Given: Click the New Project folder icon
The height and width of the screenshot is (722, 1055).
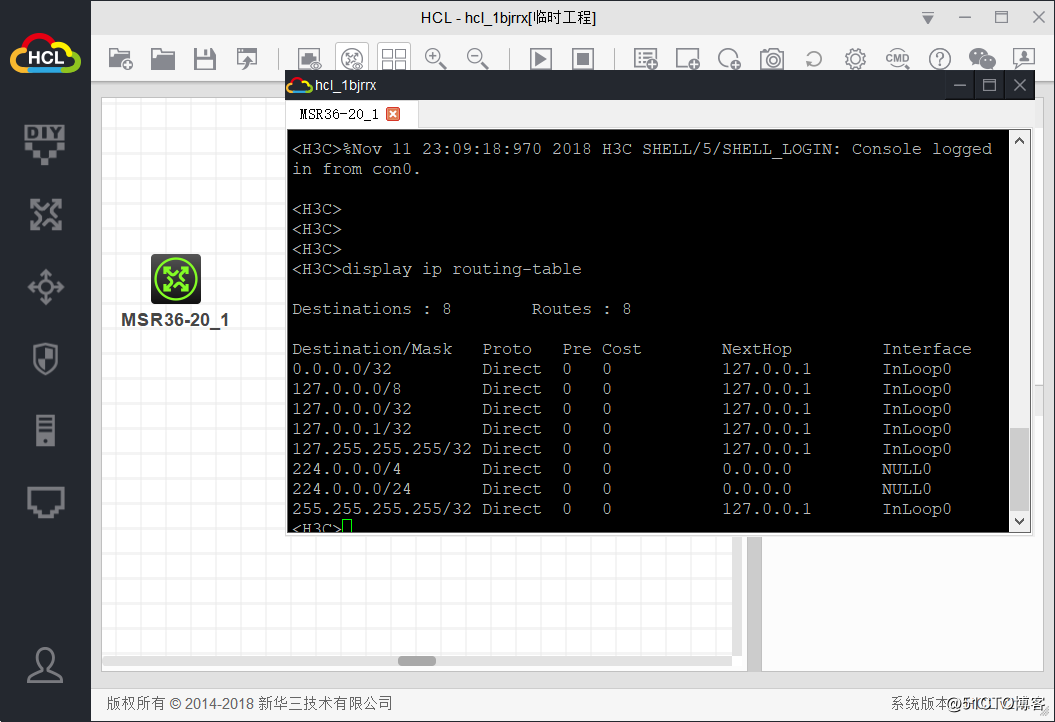Looking at the screenshot, I should [121, 59].
